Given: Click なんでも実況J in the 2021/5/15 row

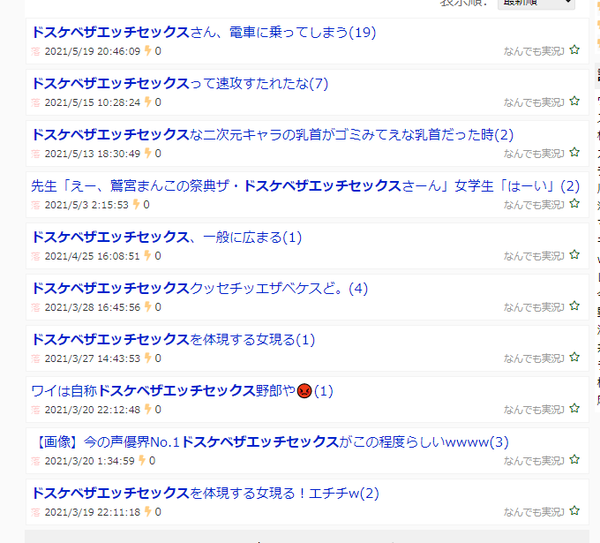Looking at the screenshot, I should click(x=534, y=103).
